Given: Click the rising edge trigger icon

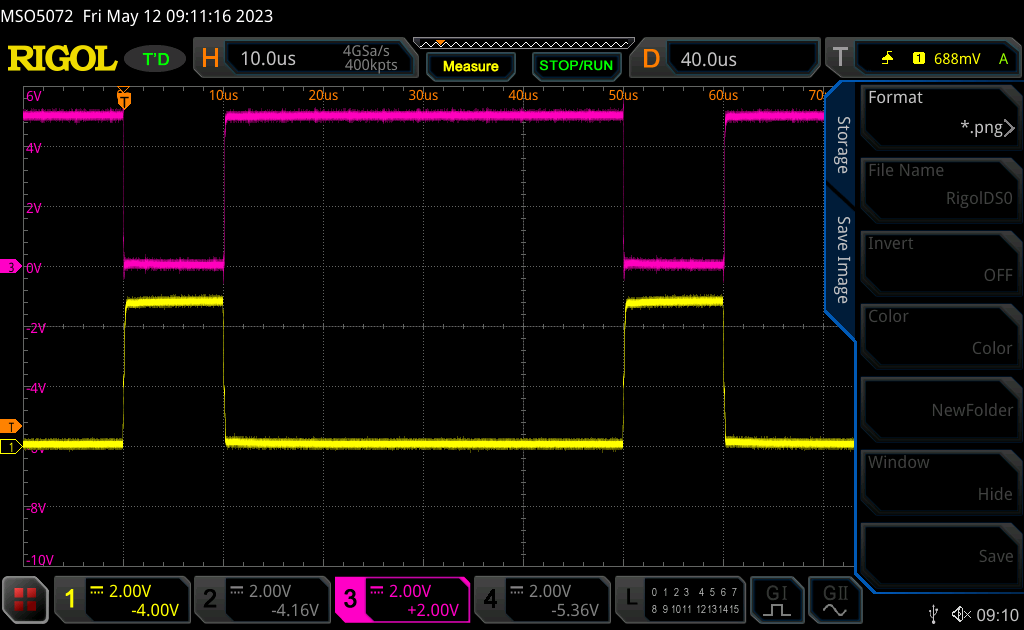Looking at the screenshot, I should [887, 59].
